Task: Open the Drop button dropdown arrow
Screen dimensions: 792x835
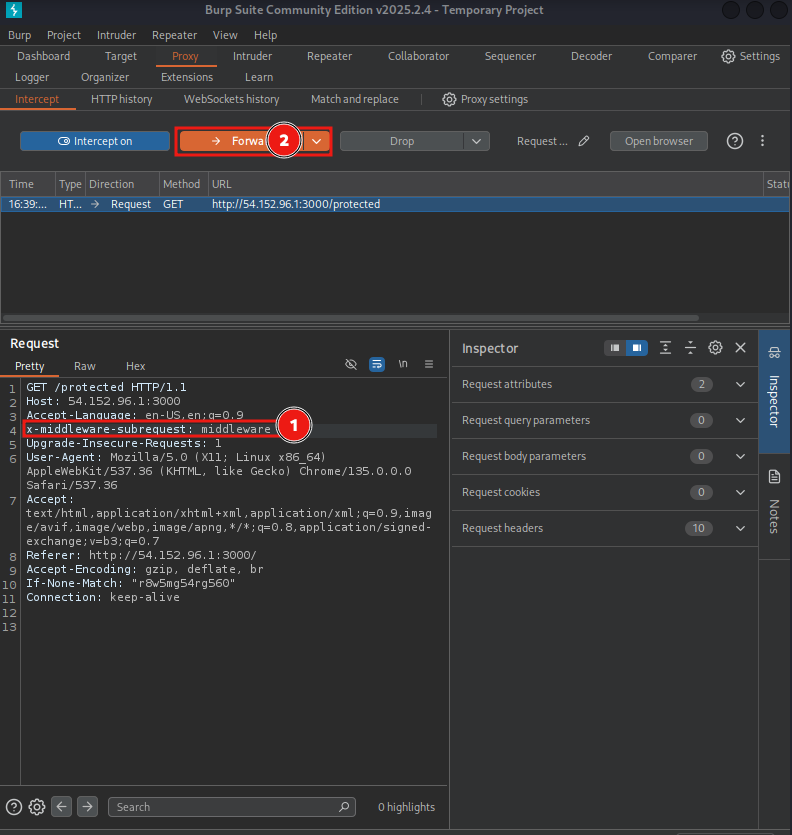Action: [476, 141]
